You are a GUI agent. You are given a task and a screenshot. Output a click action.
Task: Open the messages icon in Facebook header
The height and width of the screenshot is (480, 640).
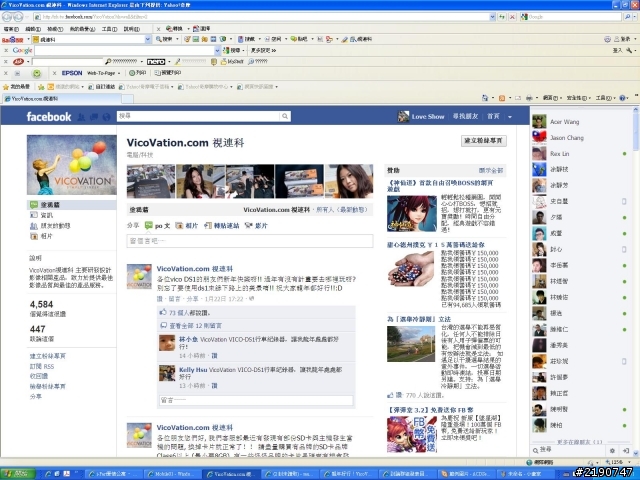tap(94, 117)
